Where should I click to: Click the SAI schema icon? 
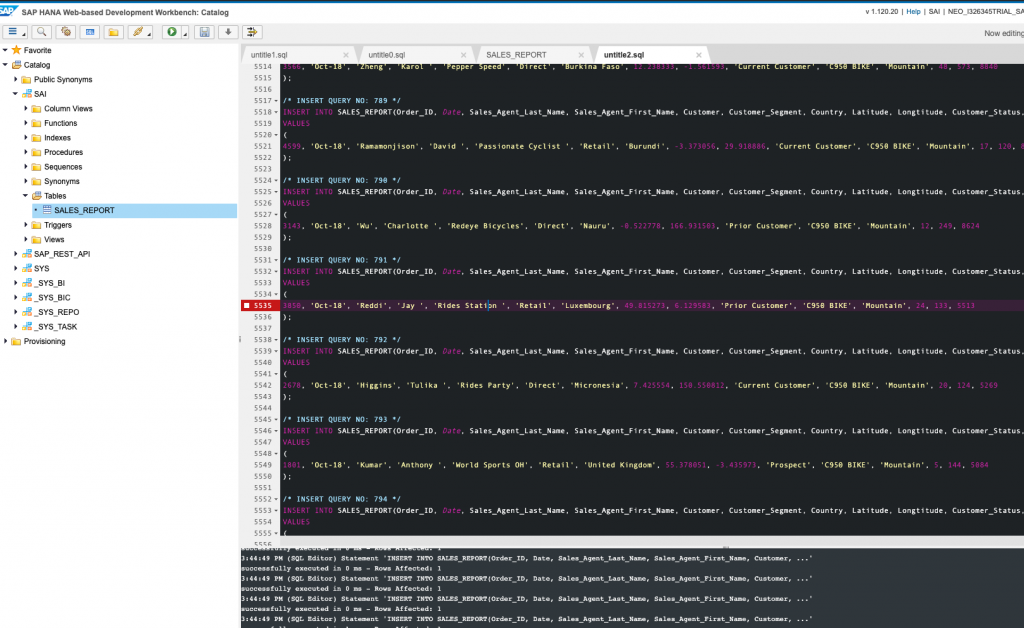click(27, 94)
